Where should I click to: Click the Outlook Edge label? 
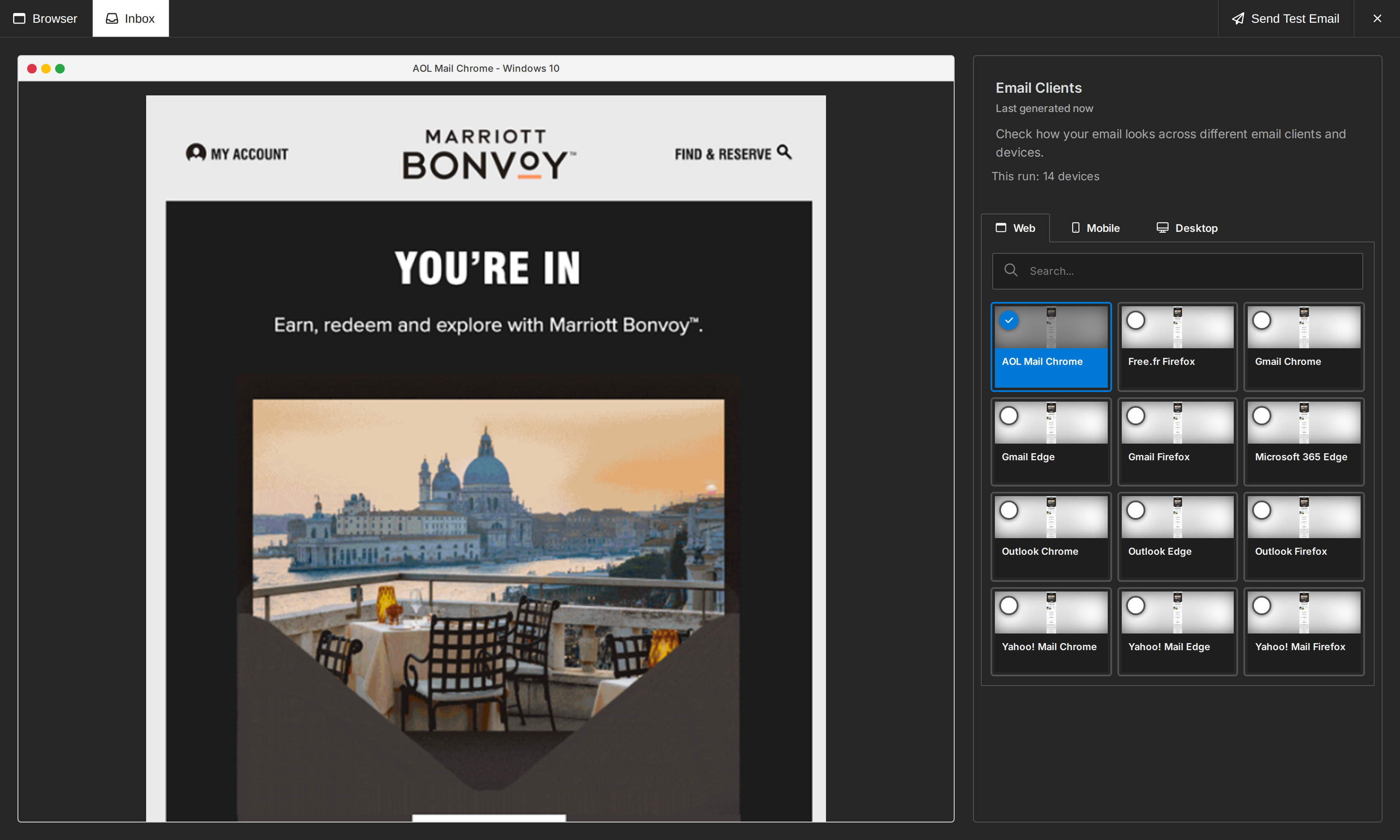click(x=1159, y=551)
